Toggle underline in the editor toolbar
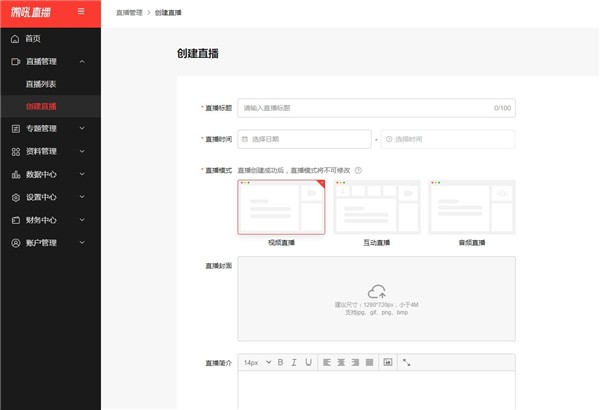 point(308,362)
